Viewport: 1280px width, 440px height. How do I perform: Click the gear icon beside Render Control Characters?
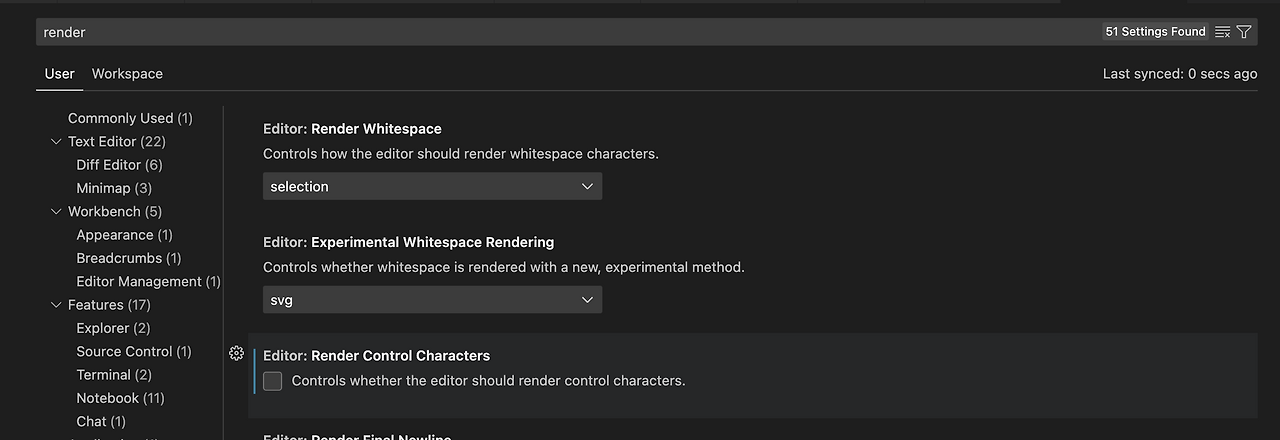point(237,353)
